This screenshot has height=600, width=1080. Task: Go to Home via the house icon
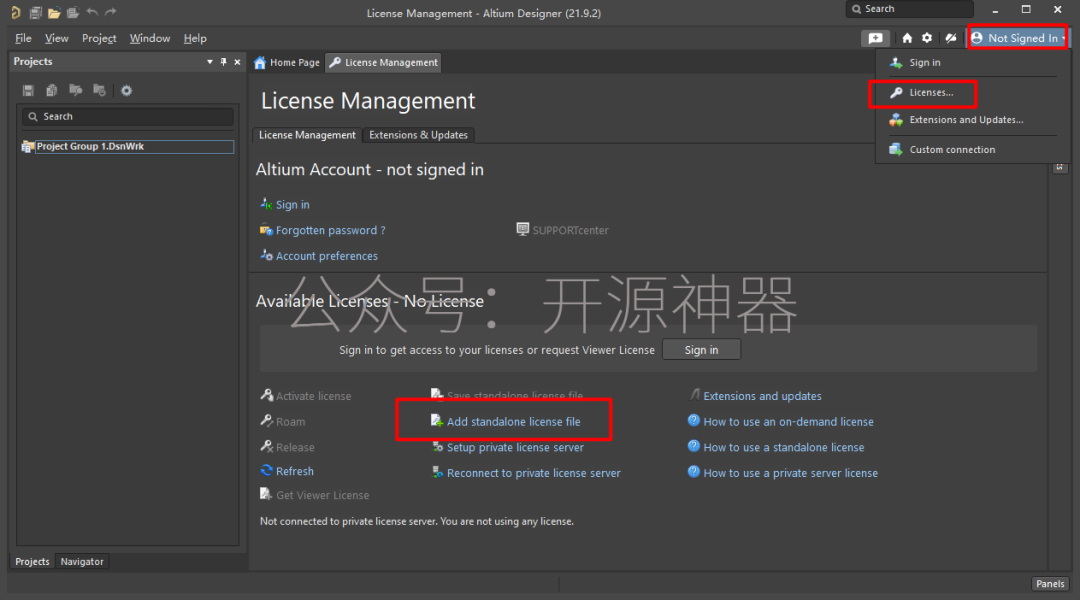907,39
